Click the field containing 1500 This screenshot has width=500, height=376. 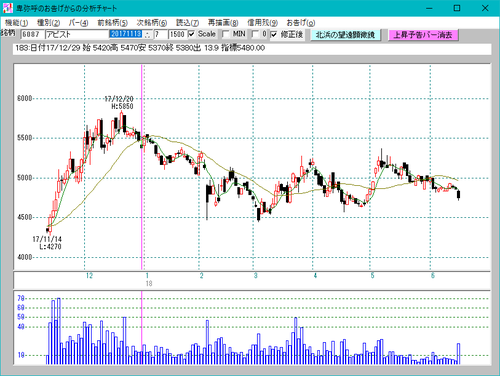pyautogui.click(x=177, y=34)
